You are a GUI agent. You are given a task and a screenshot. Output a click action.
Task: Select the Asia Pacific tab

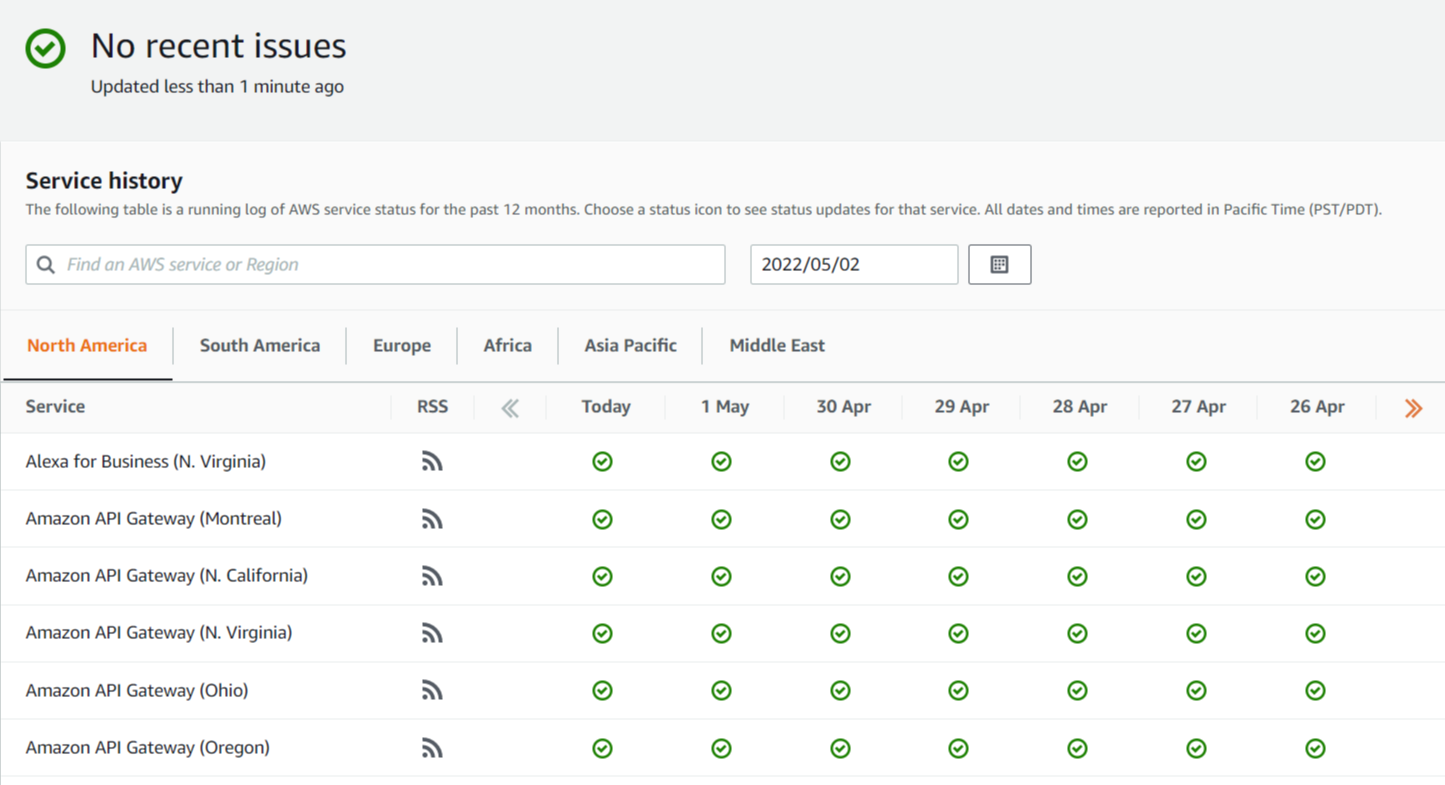[630, 346]
